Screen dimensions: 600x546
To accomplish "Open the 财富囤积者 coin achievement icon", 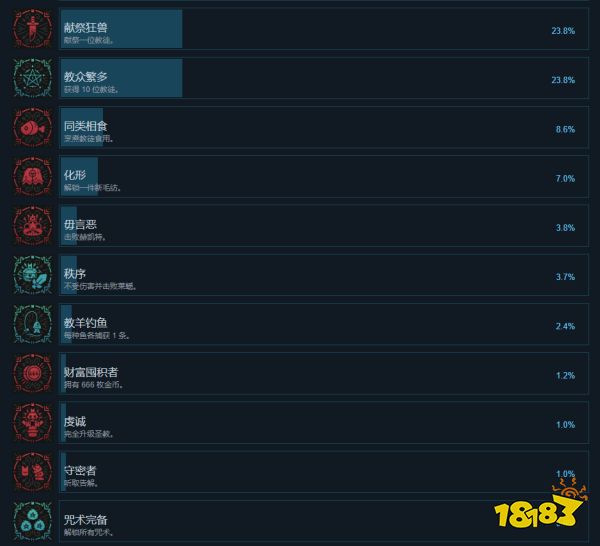I will (33, 373).
